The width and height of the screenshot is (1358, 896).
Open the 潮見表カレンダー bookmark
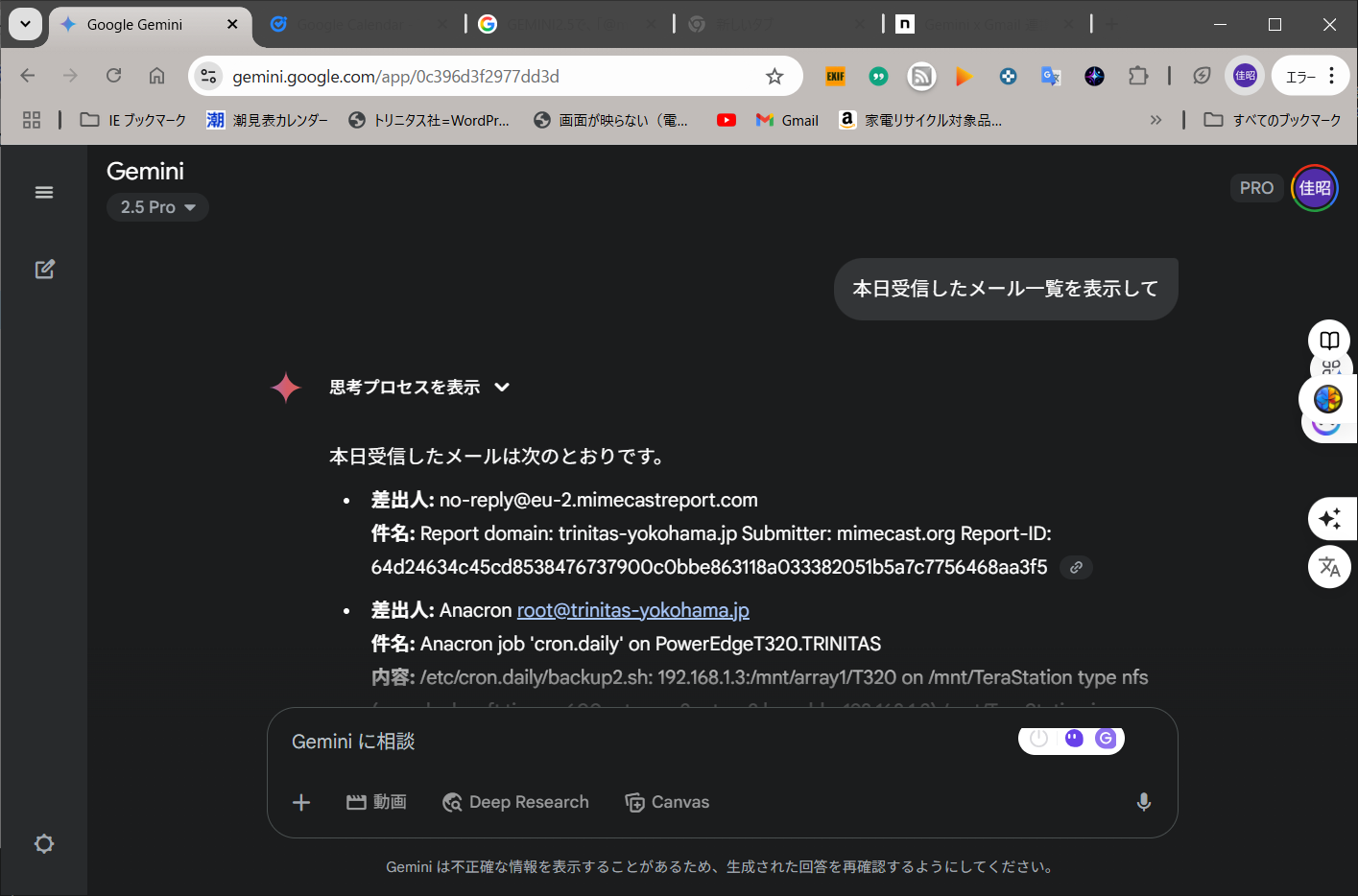click(x=268, y=120)
